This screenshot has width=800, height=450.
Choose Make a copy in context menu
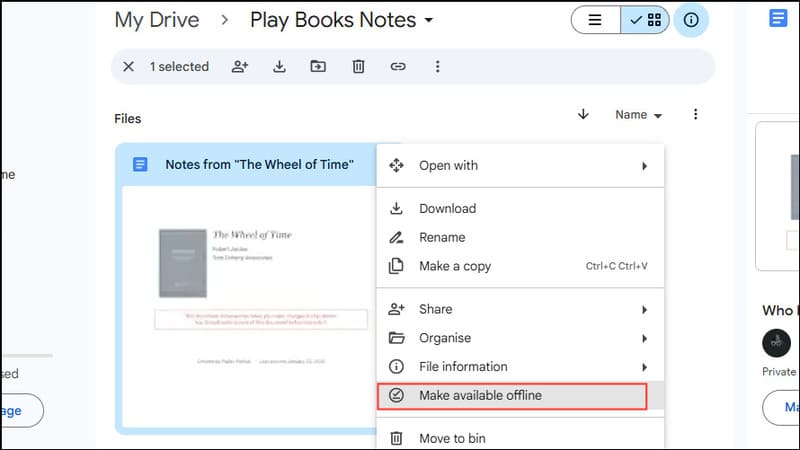[x=520, y=266]
